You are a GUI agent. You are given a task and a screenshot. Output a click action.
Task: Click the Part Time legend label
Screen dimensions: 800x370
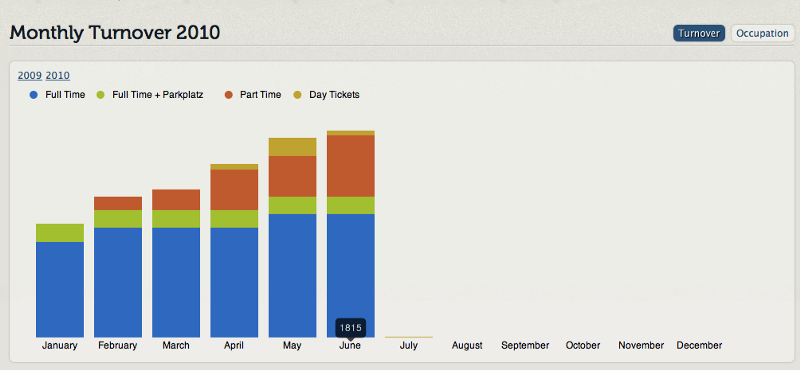[x=260, y=95]
